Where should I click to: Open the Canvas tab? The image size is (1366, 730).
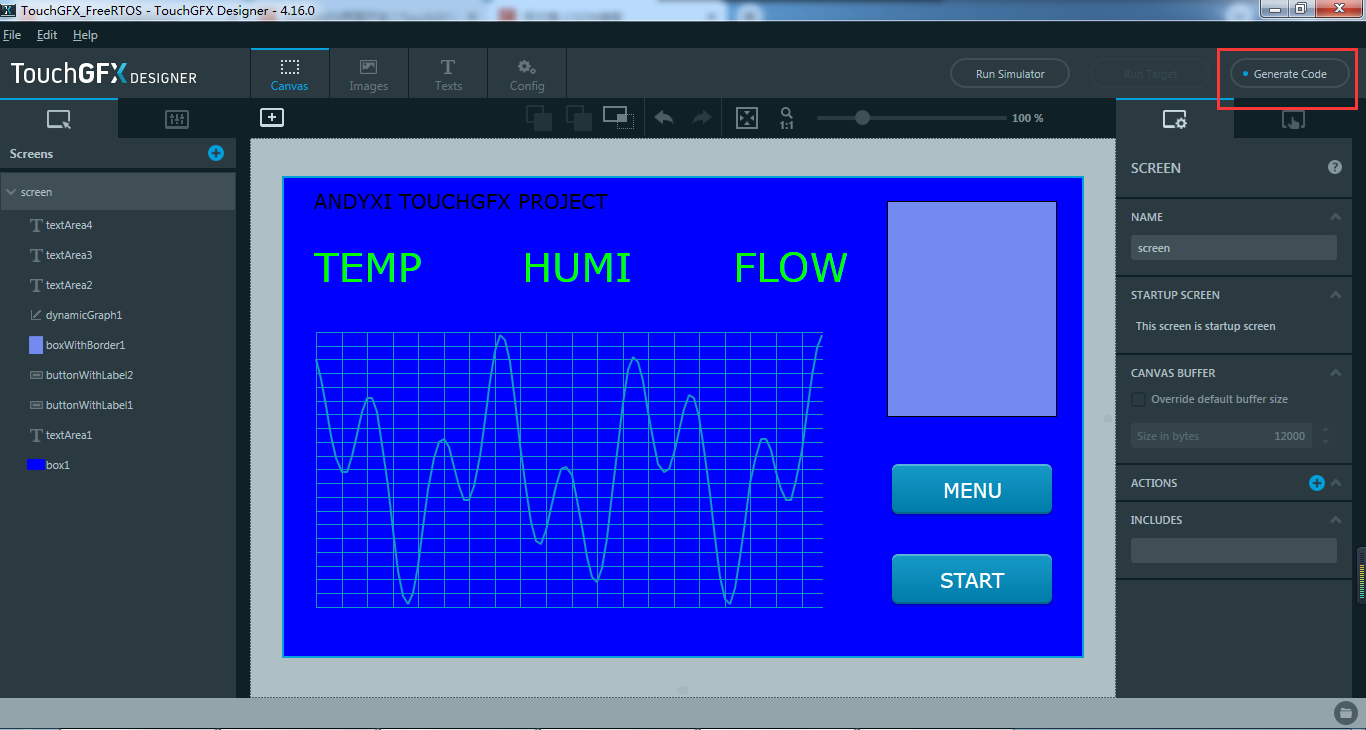[289, 74]
